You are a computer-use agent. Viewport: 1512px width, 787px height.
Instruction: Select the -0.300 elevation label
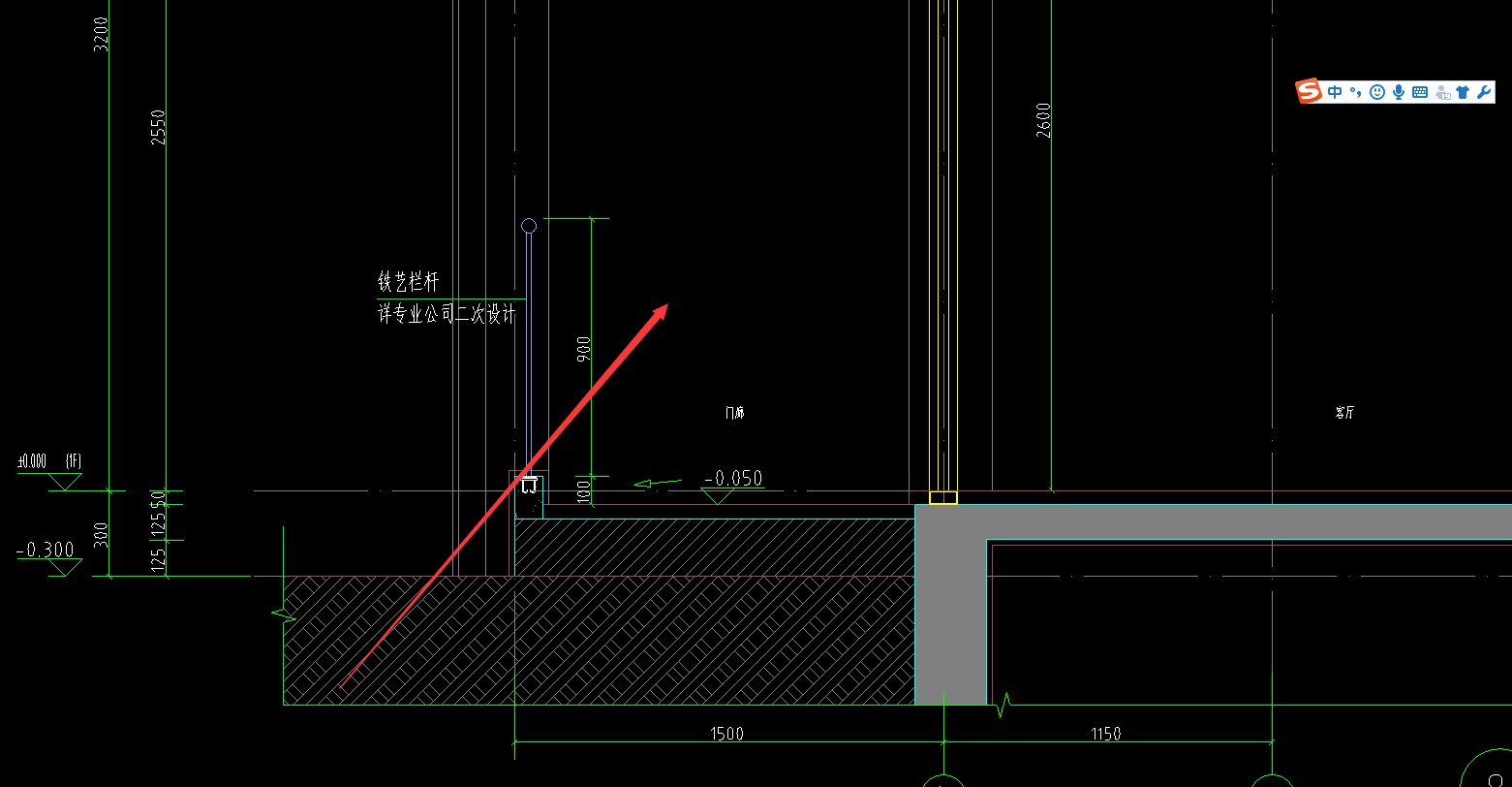coord(46,551)
